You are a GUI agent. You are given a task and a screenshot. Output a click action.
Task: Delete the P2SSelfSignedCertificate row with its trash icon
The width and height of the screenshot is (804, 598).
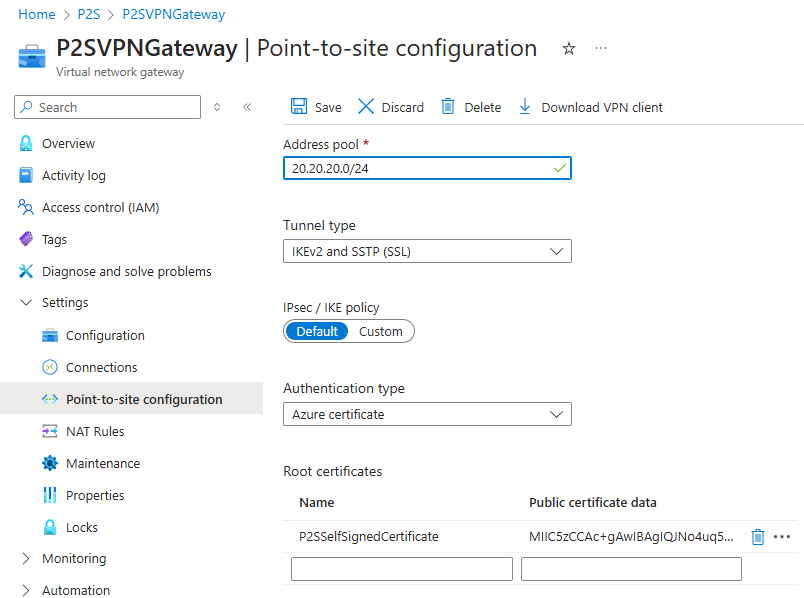[757, 537]
